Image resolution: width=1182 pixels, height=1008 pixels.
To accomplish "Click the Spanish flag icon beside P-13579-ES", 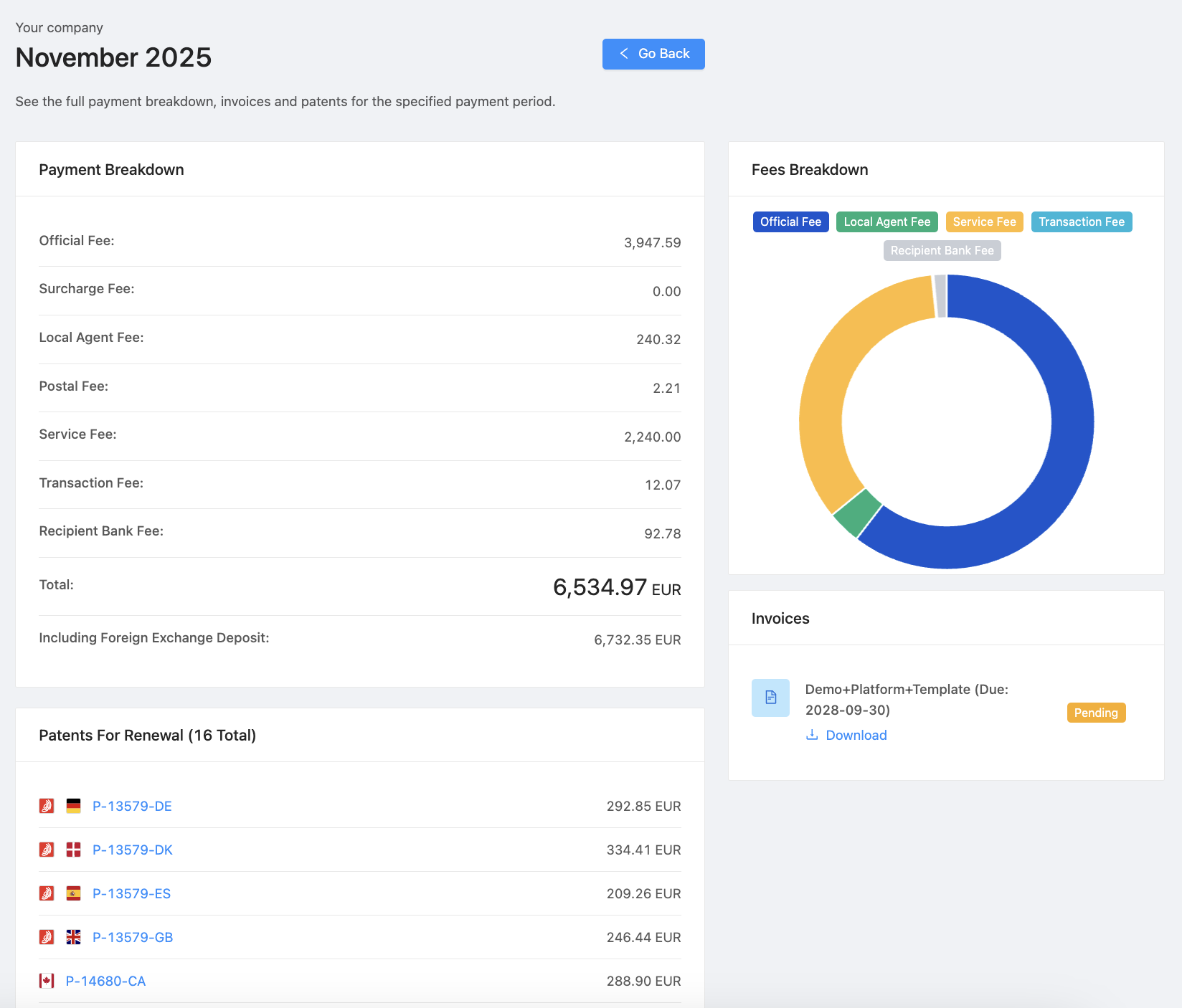I will point(72,893).
